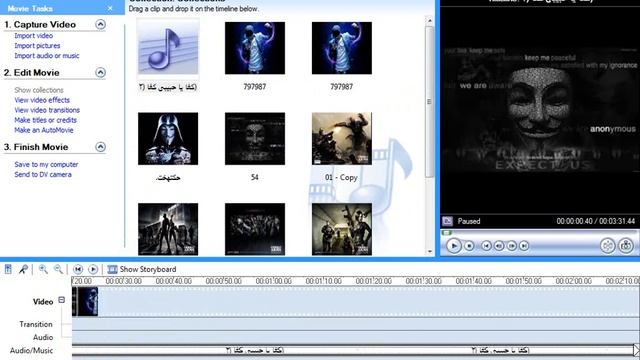Screen dimensions: 640x360
Task: Select the second 797987 clip thumbnail
Action: [342, 48]
